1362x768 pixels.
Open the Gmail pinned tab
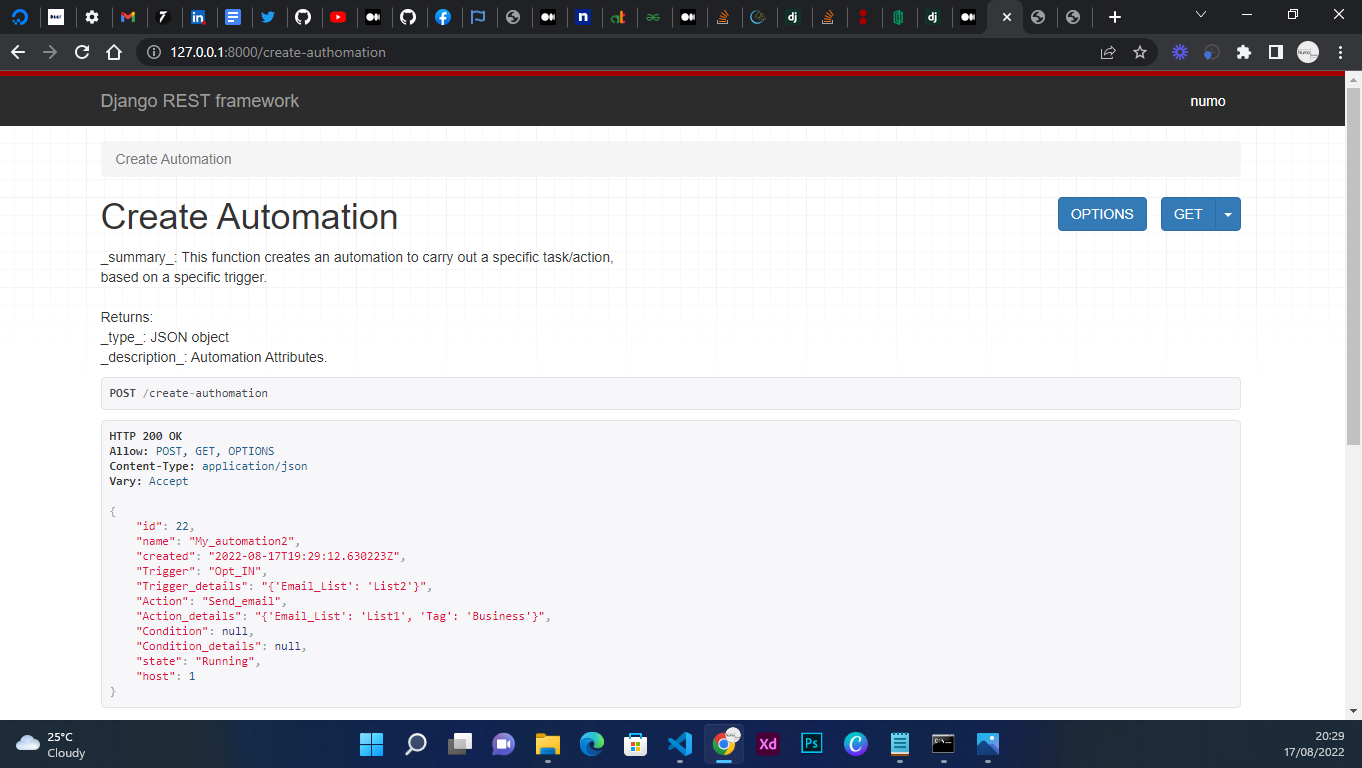tap(129, 16)
